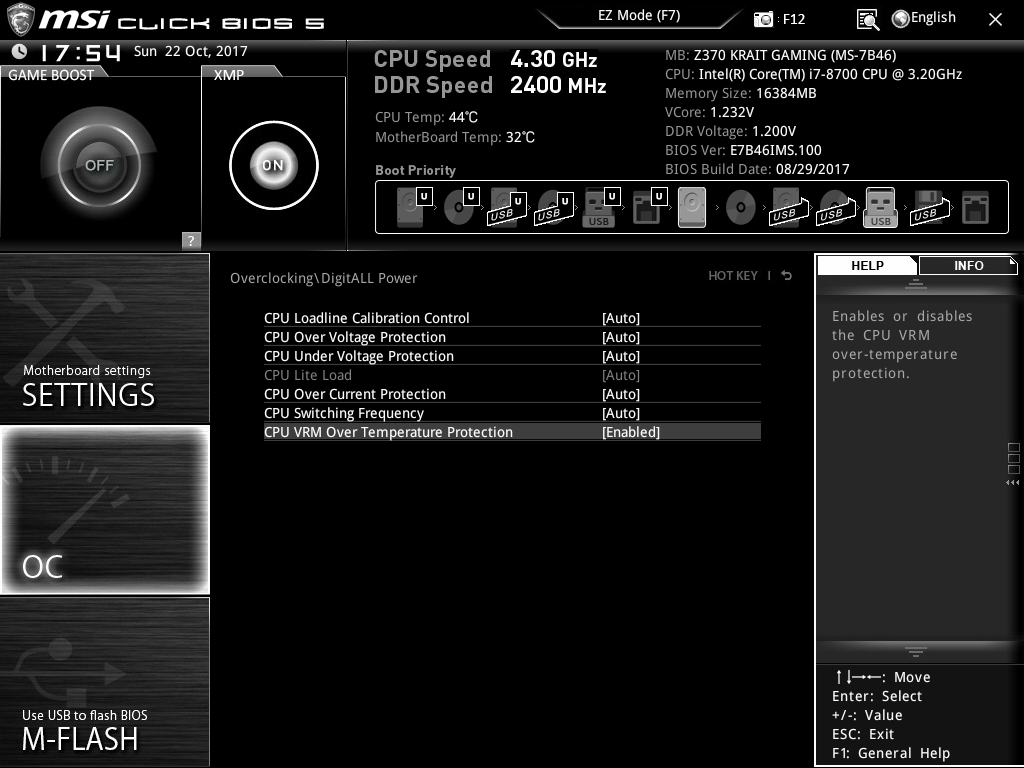Image resolution: width=1024 pixels, height=768 pixels.
Task: Change language from English
Action: coord(933,18)
